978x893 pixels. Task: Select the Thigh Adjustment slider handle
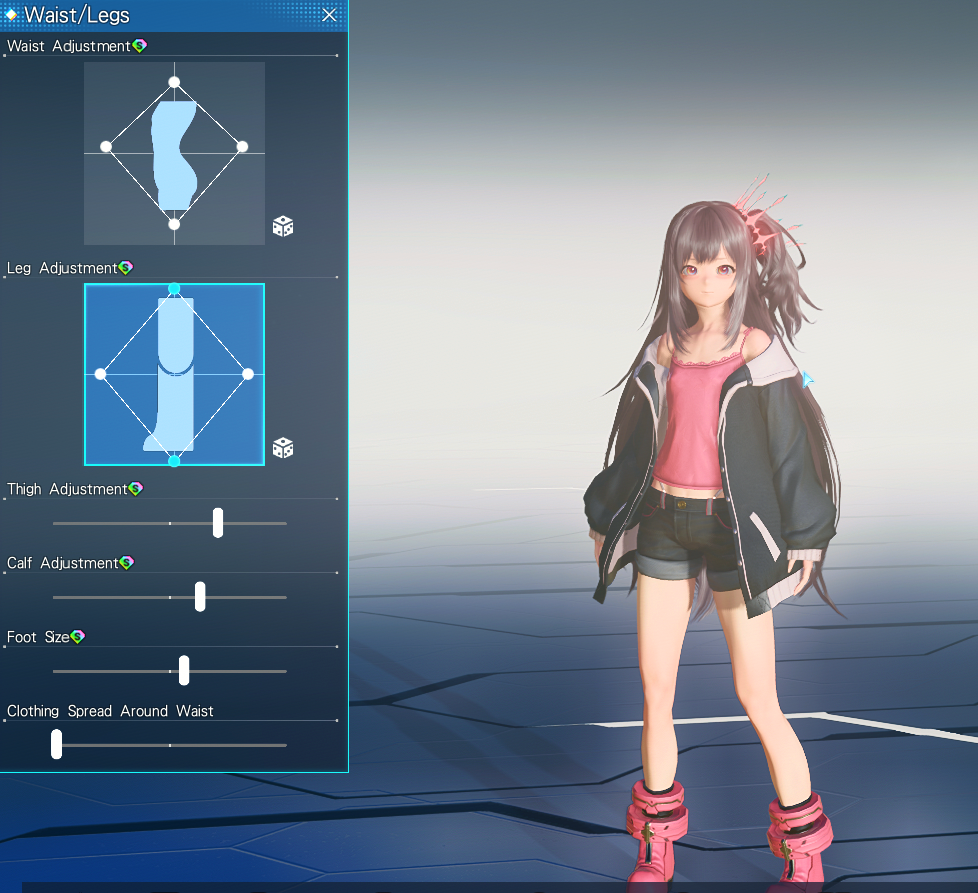coord(218,523)
